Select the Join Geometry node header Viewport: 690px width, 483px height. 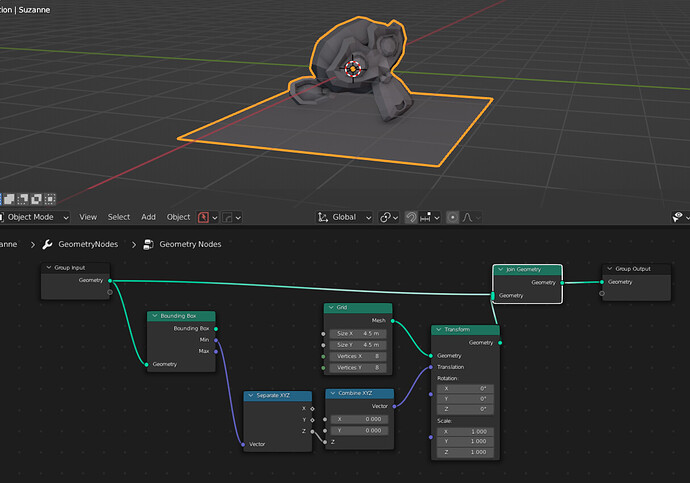527,270
